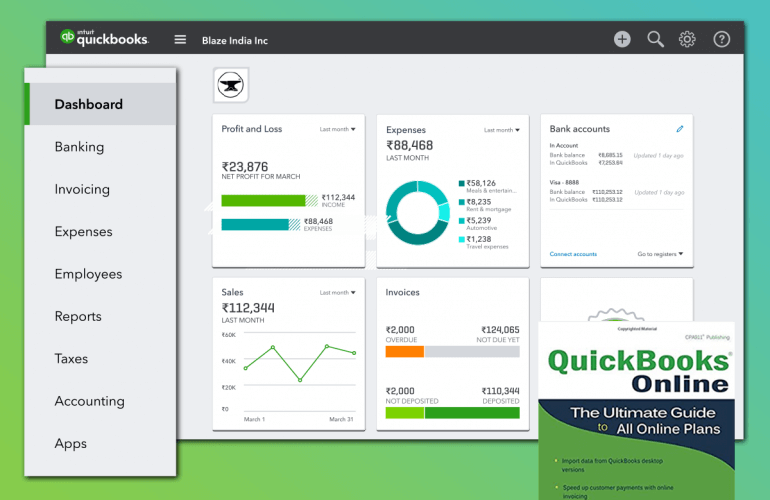Select Dashboard in sidebar
Screen dimensions: 770x500
(101, 104)
